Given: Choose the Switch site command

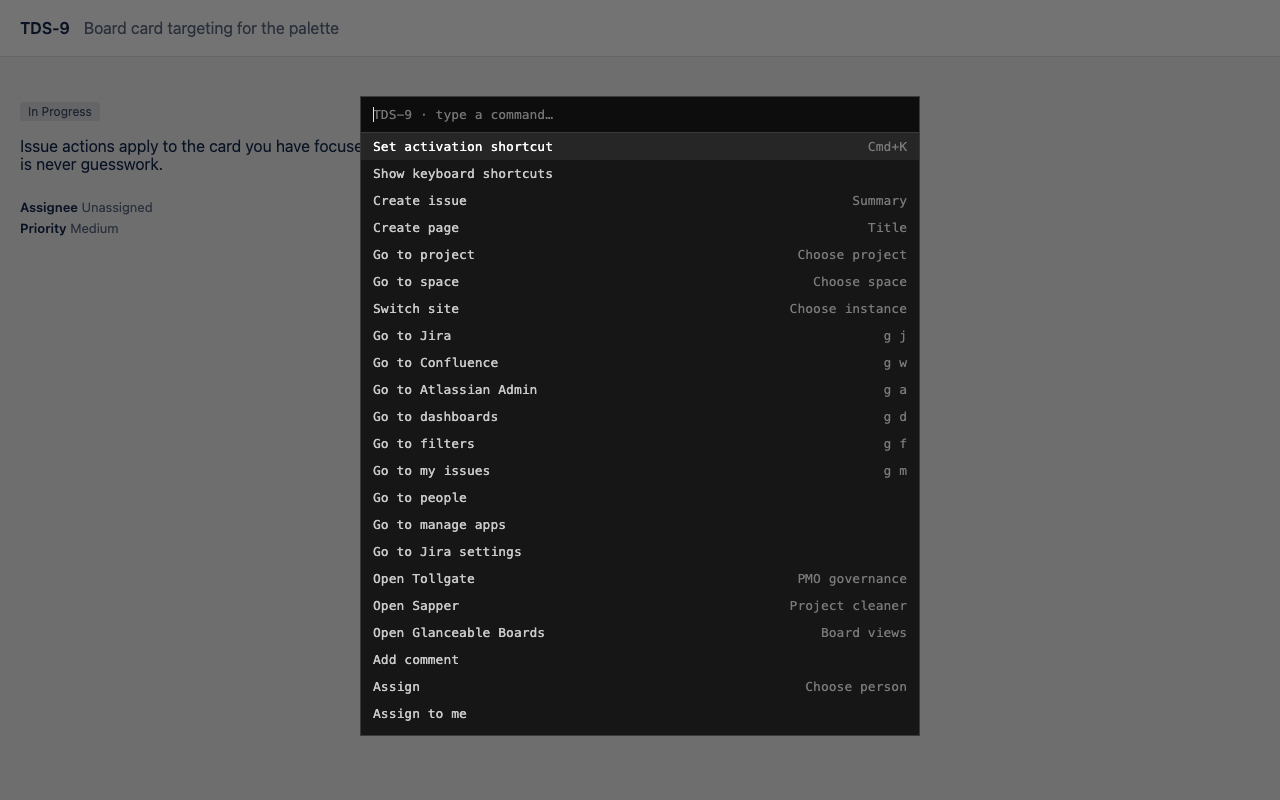Looking at the screenshot, I should pos(640,309).
